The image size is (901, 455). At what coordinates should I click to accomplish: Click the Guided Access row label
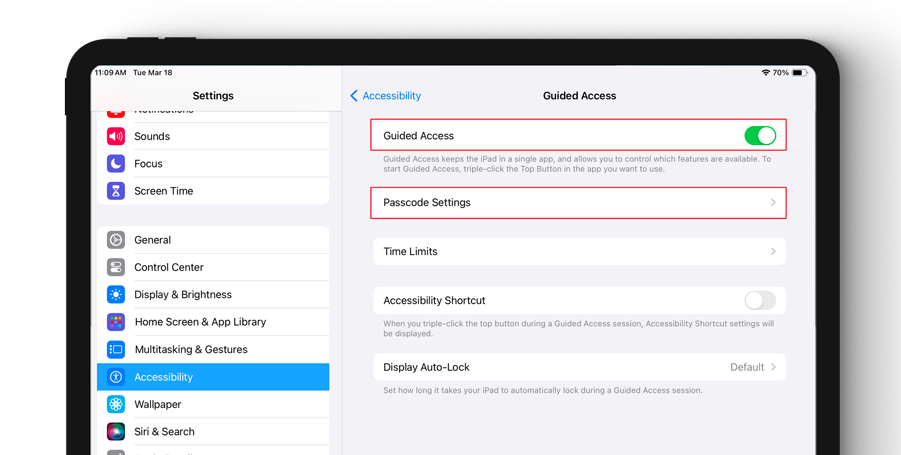point(418,136)
